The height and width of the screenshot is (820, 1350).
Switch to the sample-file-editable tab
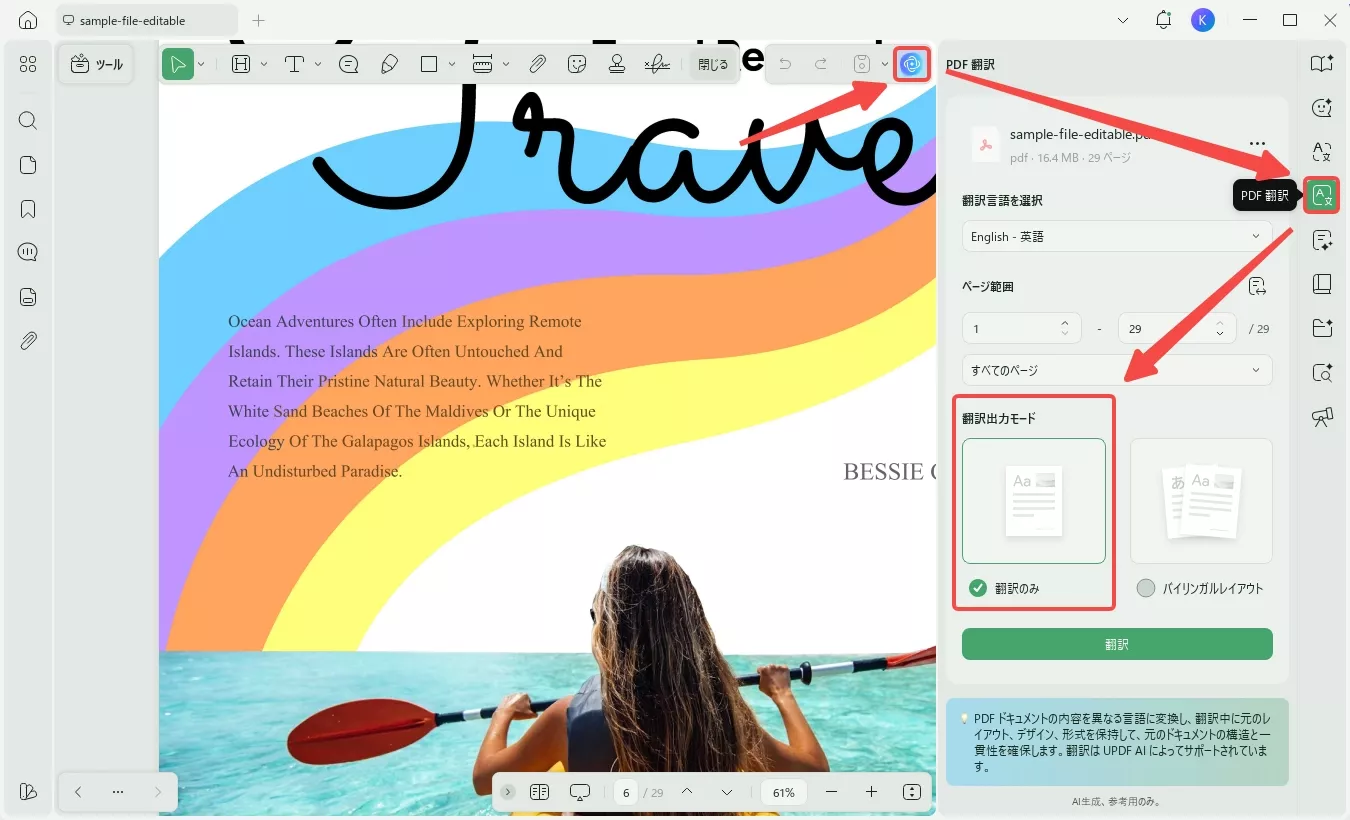[x=147, y=20]
